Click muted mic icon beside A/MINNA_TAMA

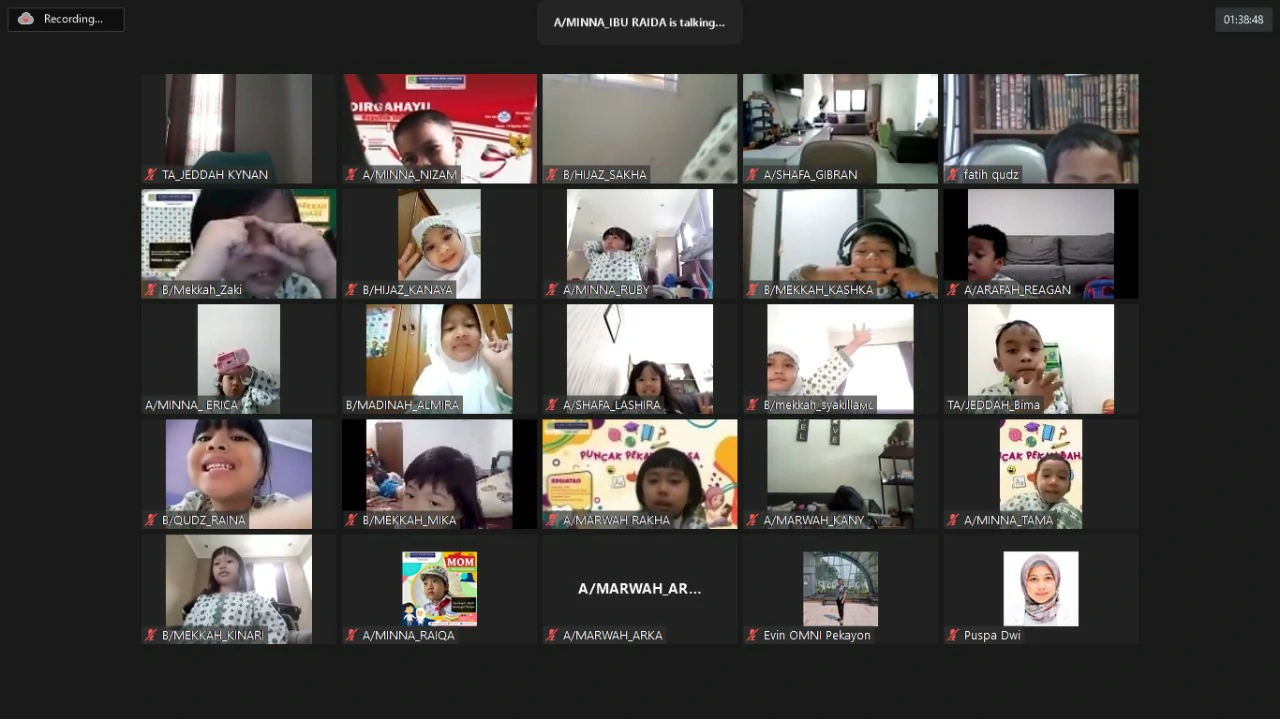[x=953, y=520]
